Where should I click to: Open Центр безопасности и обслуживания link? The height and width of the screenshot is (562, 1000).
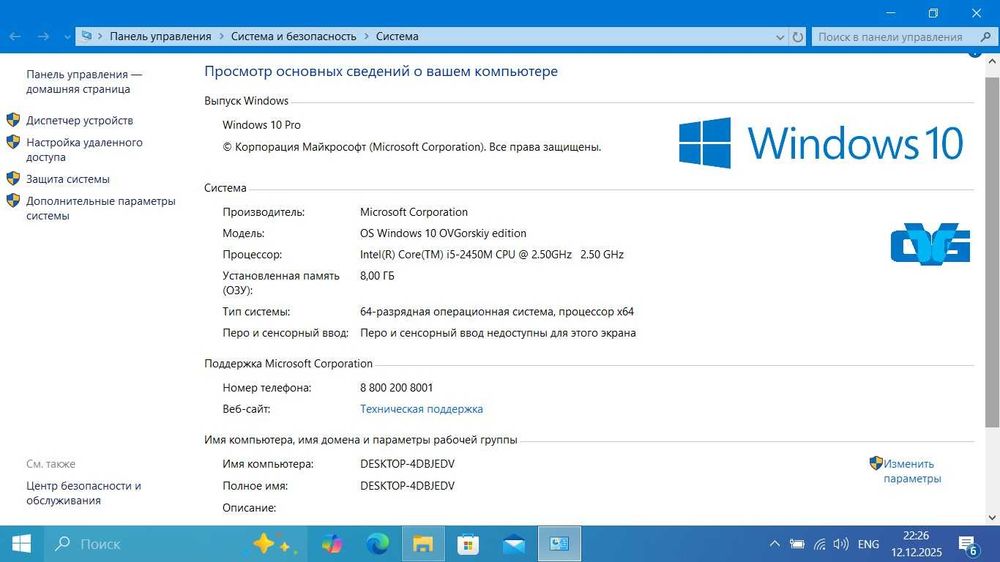(84, 493)
